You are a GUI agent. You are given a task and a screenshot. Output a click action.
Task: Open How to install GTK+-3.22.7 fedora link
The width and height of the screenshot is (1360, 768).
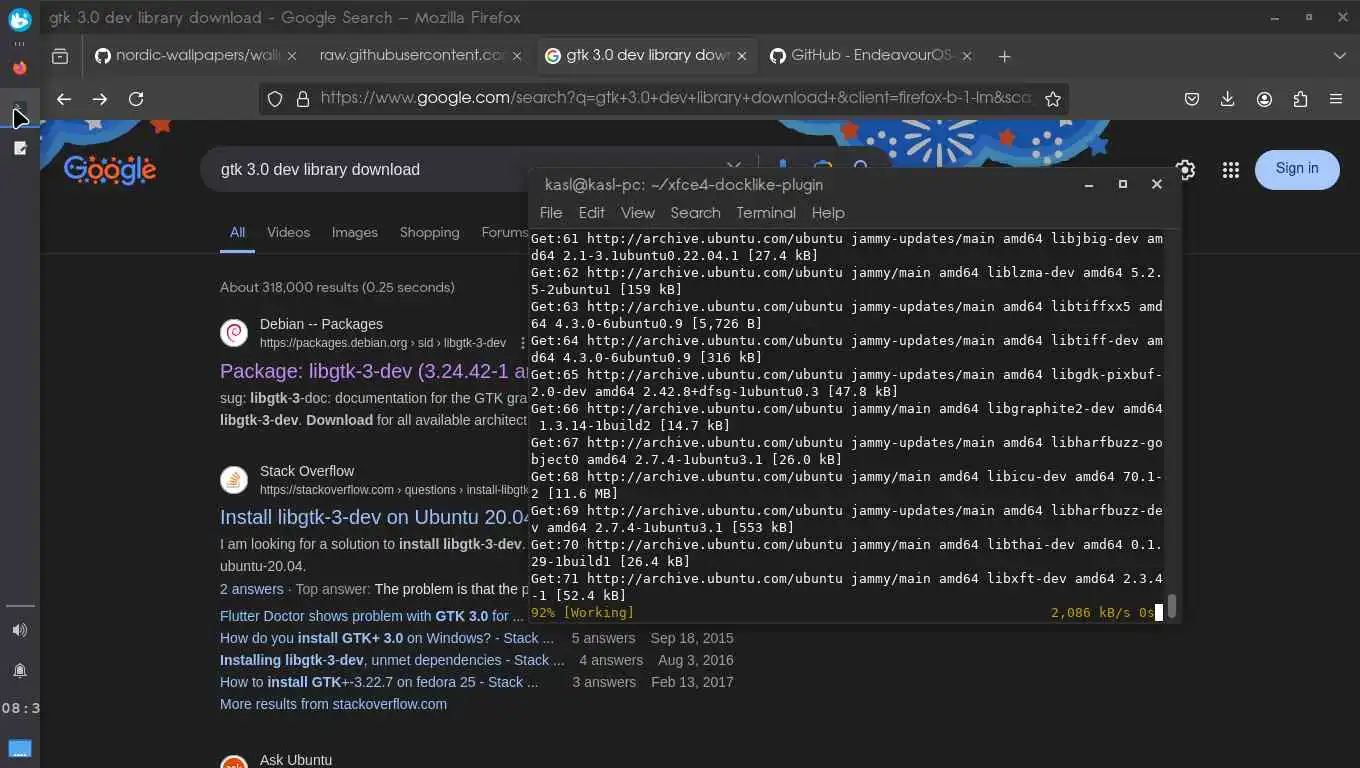379,682
